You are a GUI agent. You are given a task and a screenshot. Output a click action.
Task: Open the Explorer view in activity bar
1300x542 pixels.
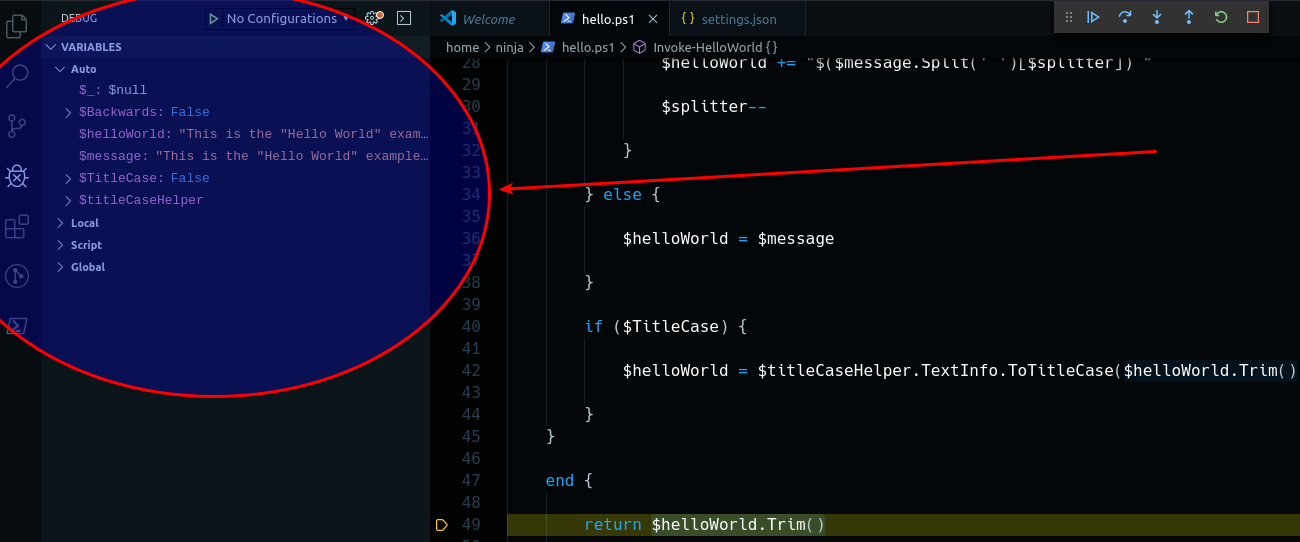coord(17,26)
